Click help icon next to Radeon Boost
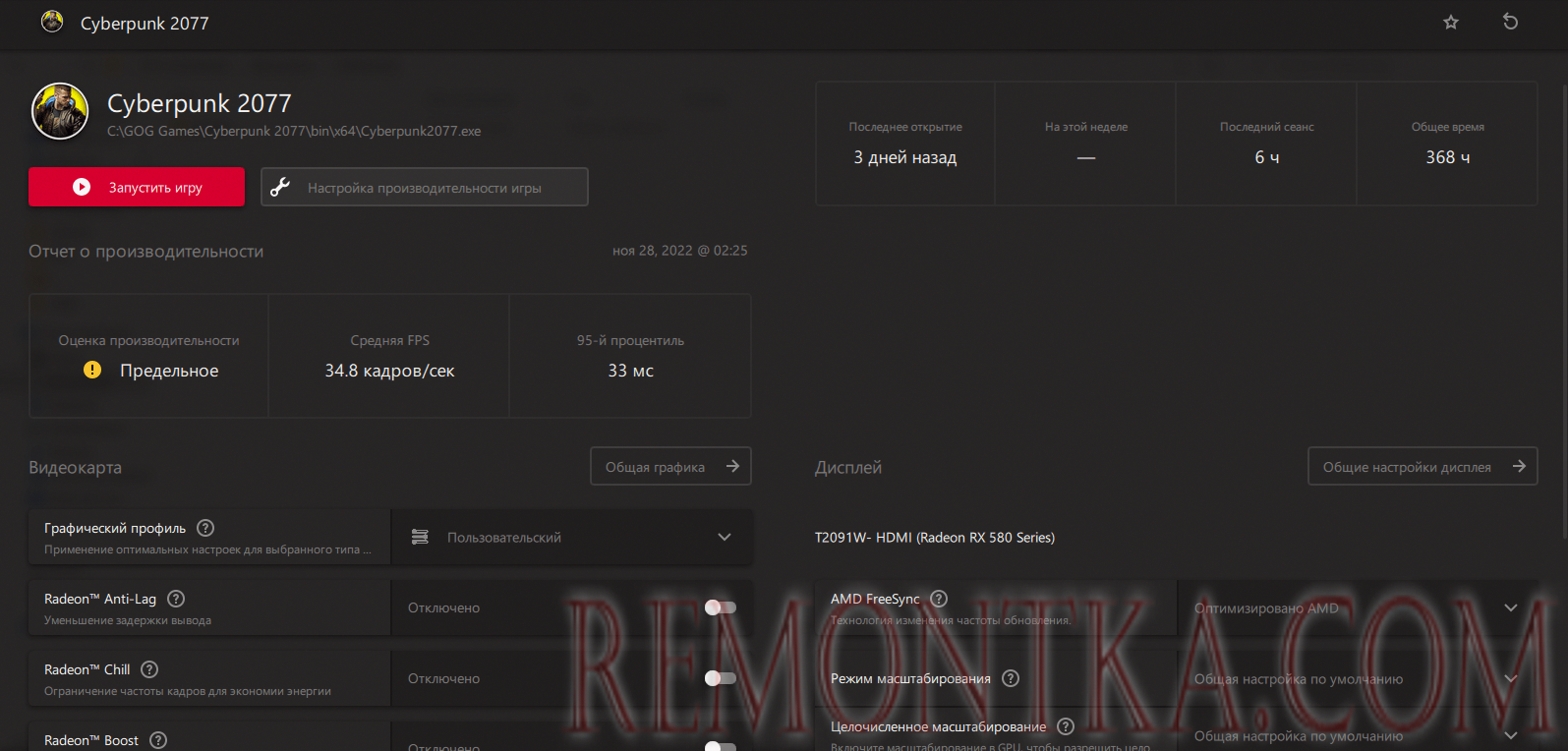The height and width of the screenshot is (751, 1568). point(158,740)
